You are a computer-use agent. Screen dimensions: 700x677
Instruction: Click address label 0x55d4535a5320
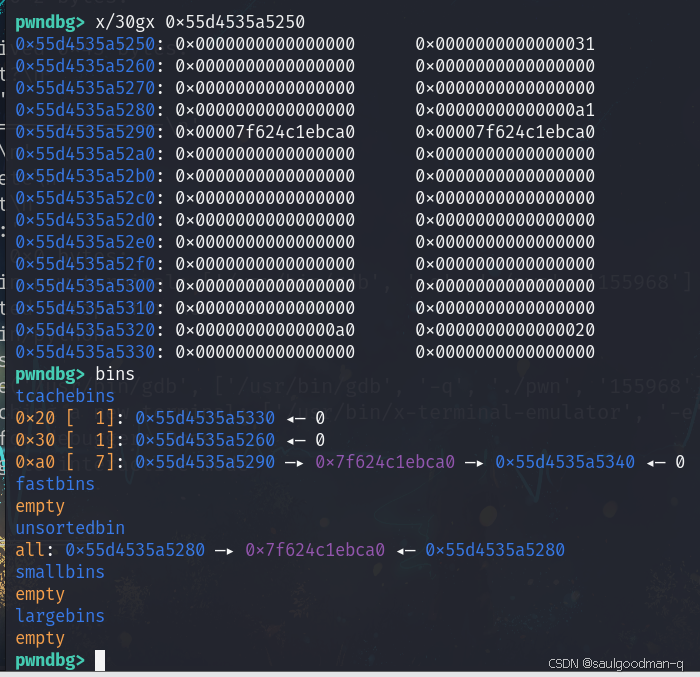[85, 330]
